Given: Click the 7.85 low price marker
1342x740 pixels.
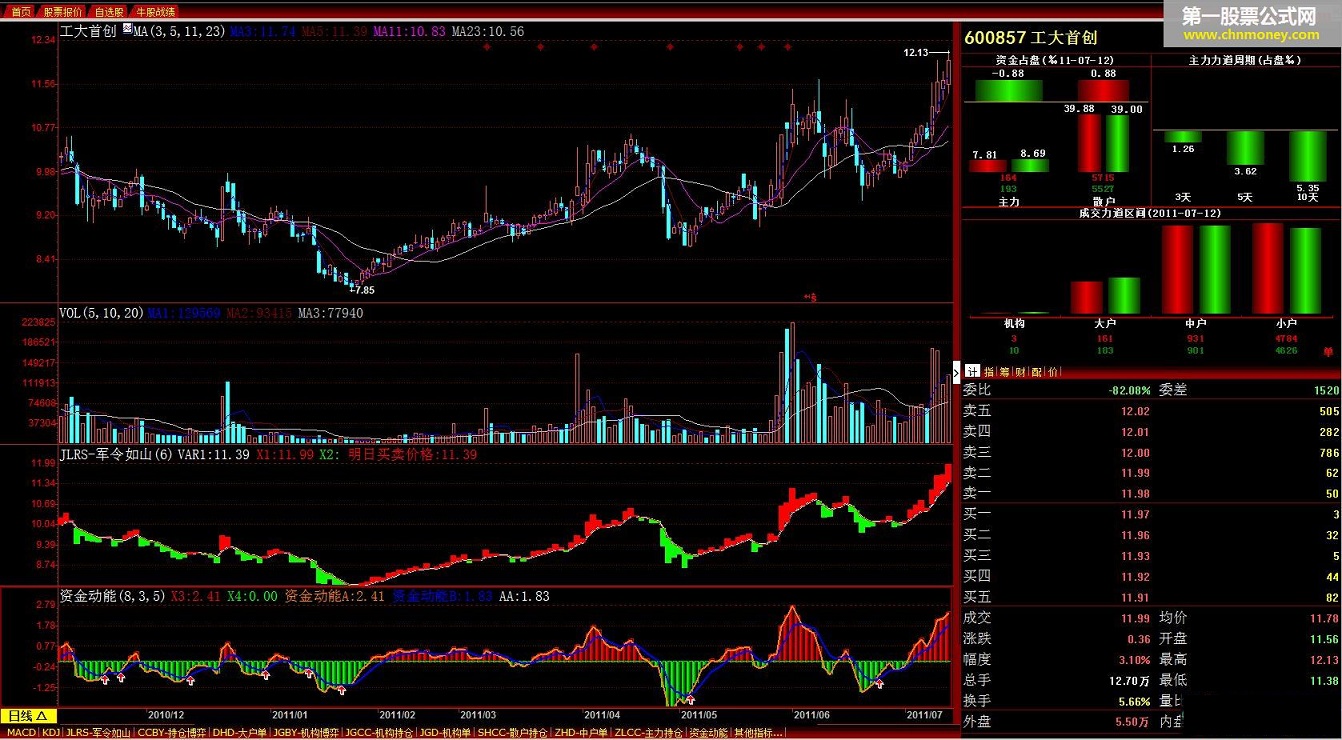Looking at the screenshot, I should tap(364, 290).
